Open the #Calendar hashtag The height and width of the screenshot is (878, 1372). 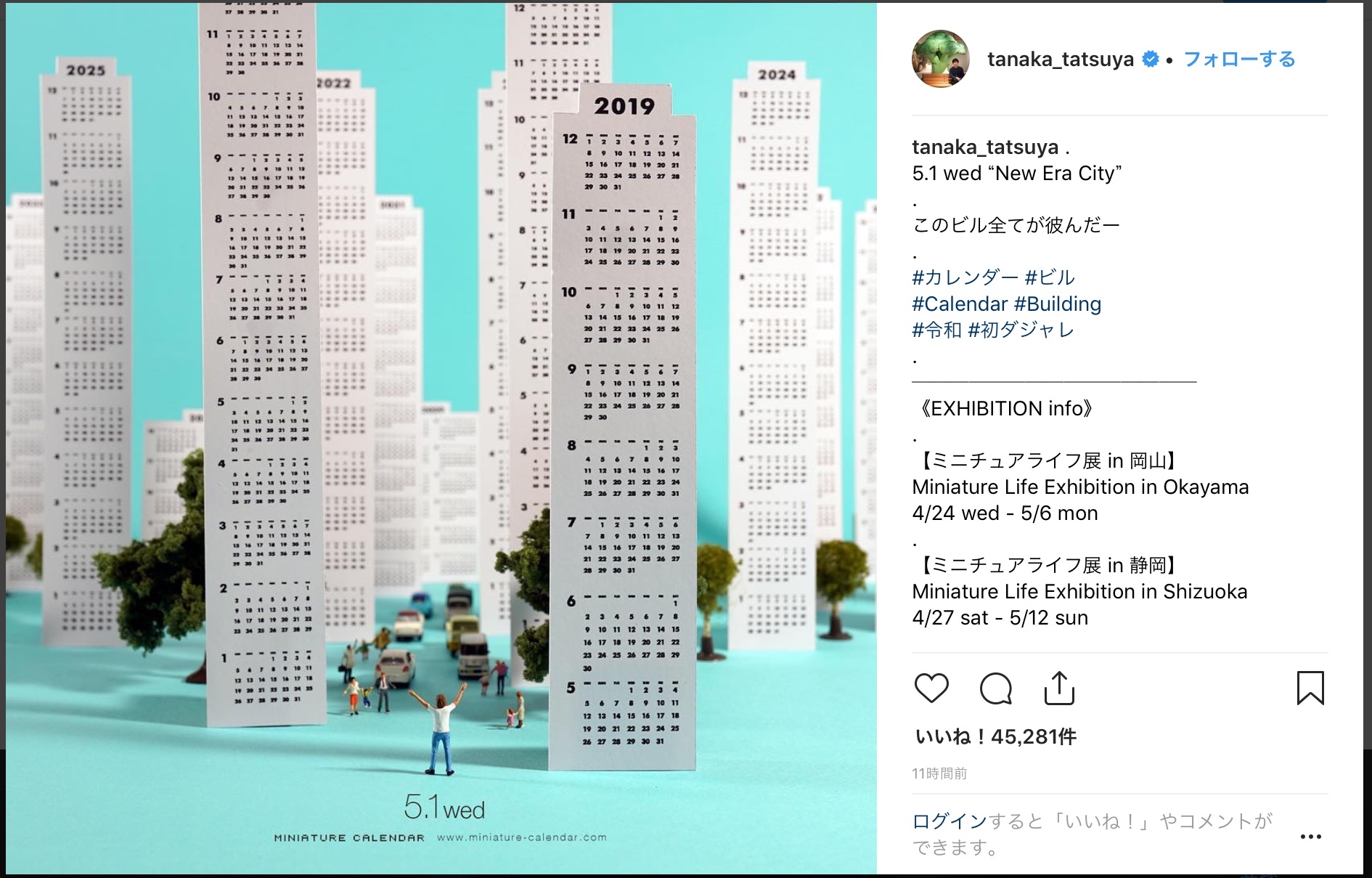click(x=960, y=304)
